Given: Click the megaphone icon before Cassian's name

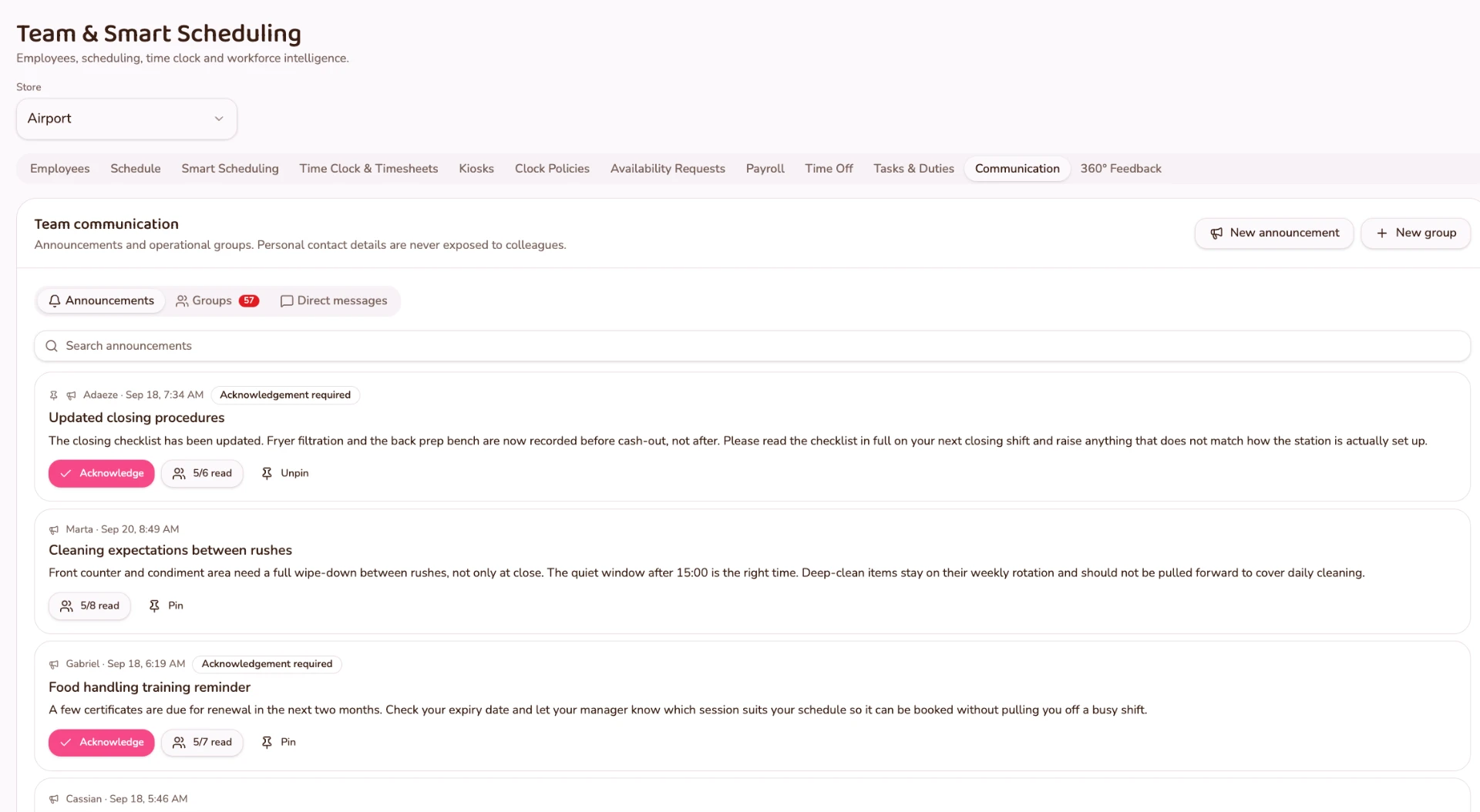Looking at the screenshot, I should [54, 800].
